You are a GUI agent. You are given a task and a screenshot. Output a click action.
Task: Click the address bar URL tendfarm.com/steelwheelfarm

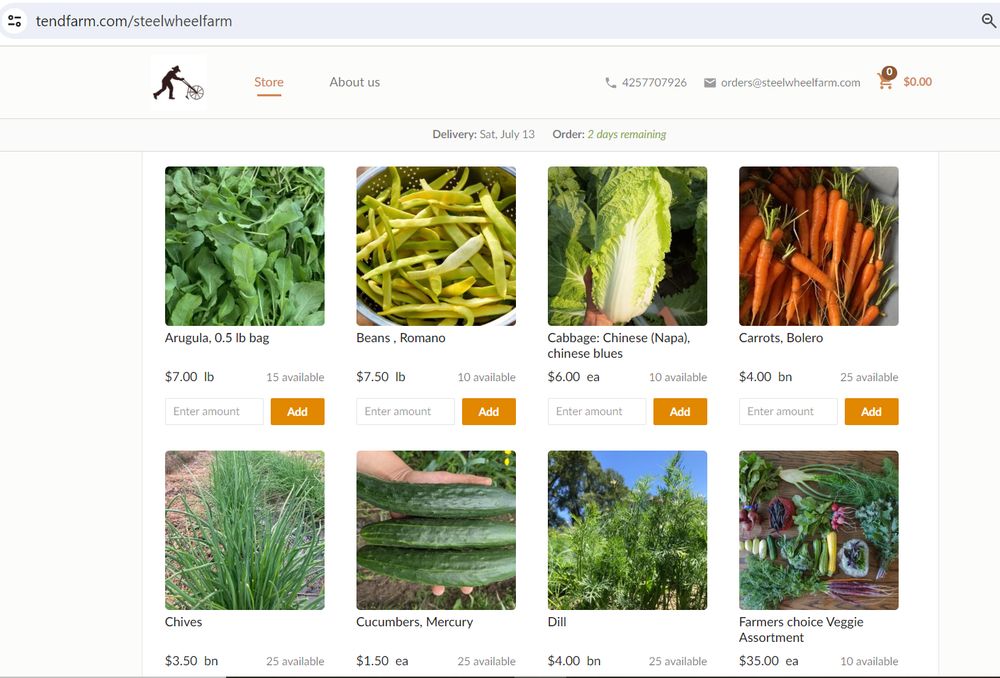tap(134, 21)
